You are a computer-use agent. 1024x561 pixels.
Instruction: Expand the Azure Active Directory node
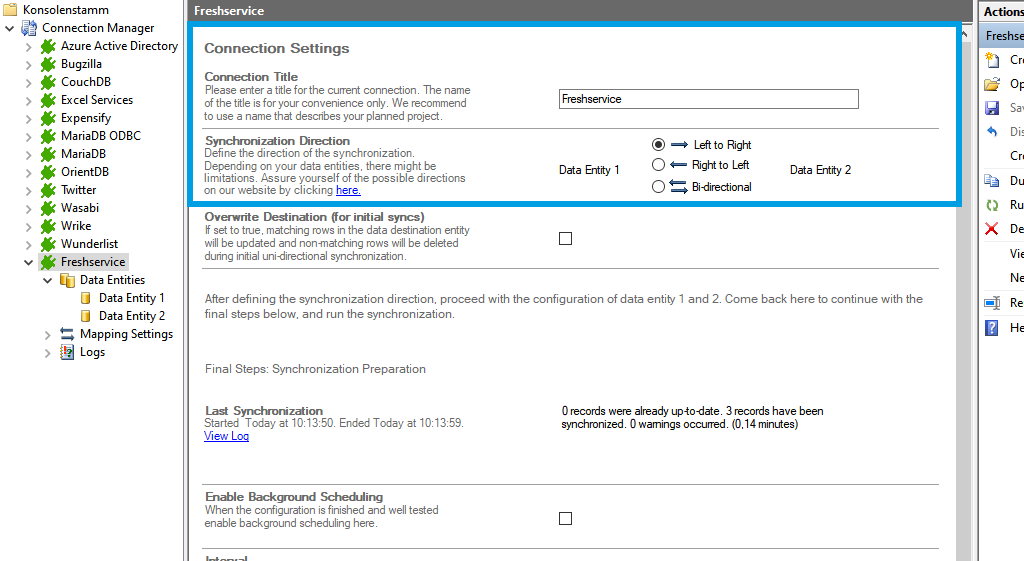(28, 47)
